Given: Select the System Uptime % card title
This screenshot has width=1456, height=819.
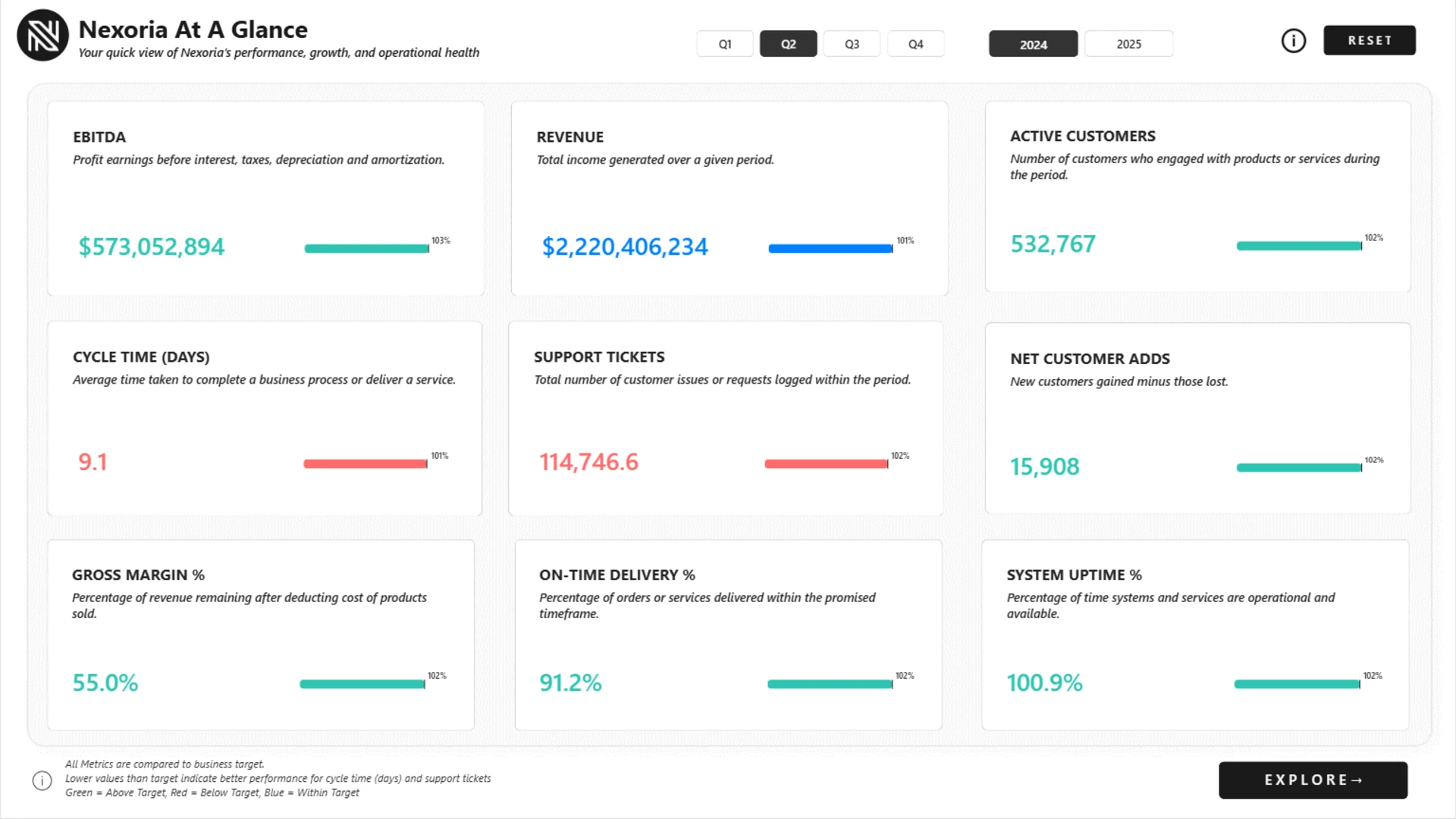Looking at the screenshot, I should pos(1074,575).
